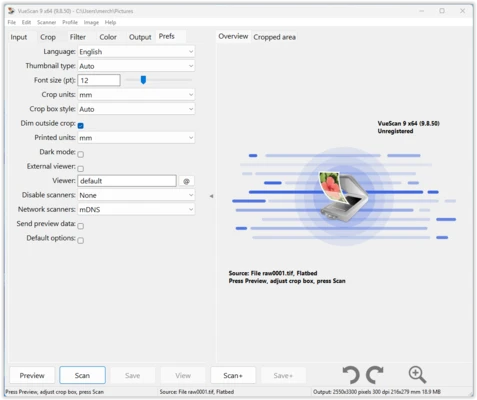477x400 pixels.
Task: Close the VueScan window
Action: click(462, 11)
